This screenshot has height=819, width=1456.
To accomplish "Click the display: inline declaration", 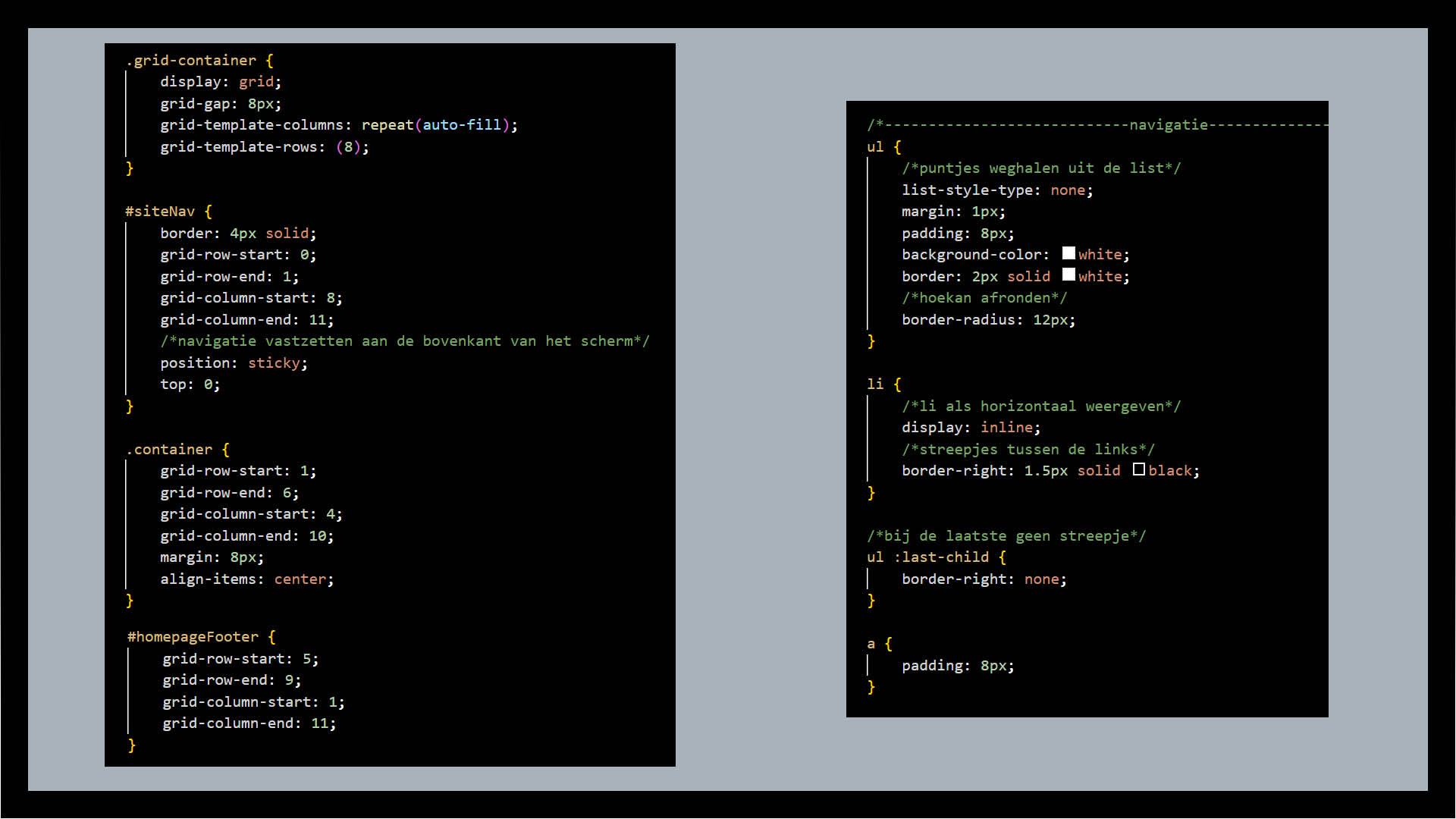I will click(971, 427).
